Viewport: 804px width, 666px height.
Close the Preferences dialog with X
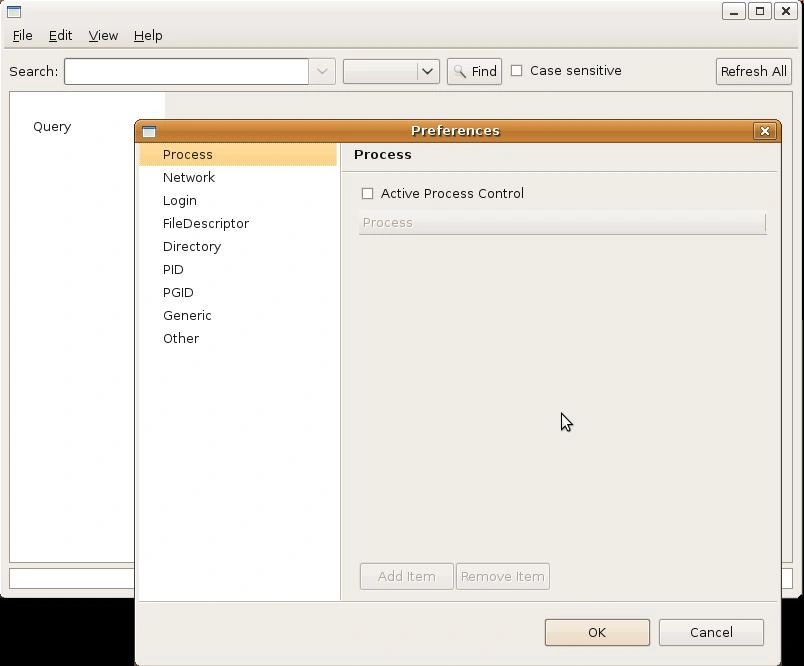[x=765, y=131]
